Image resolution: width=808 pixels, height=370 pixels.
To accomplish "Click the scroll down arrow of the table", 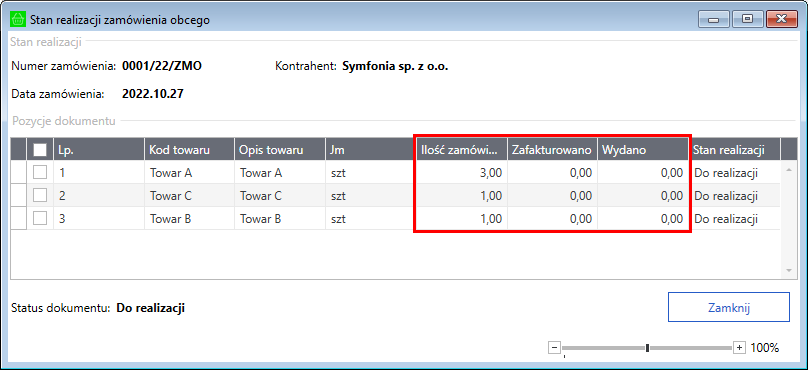I will pyautogui.click(x=788, y=270).
